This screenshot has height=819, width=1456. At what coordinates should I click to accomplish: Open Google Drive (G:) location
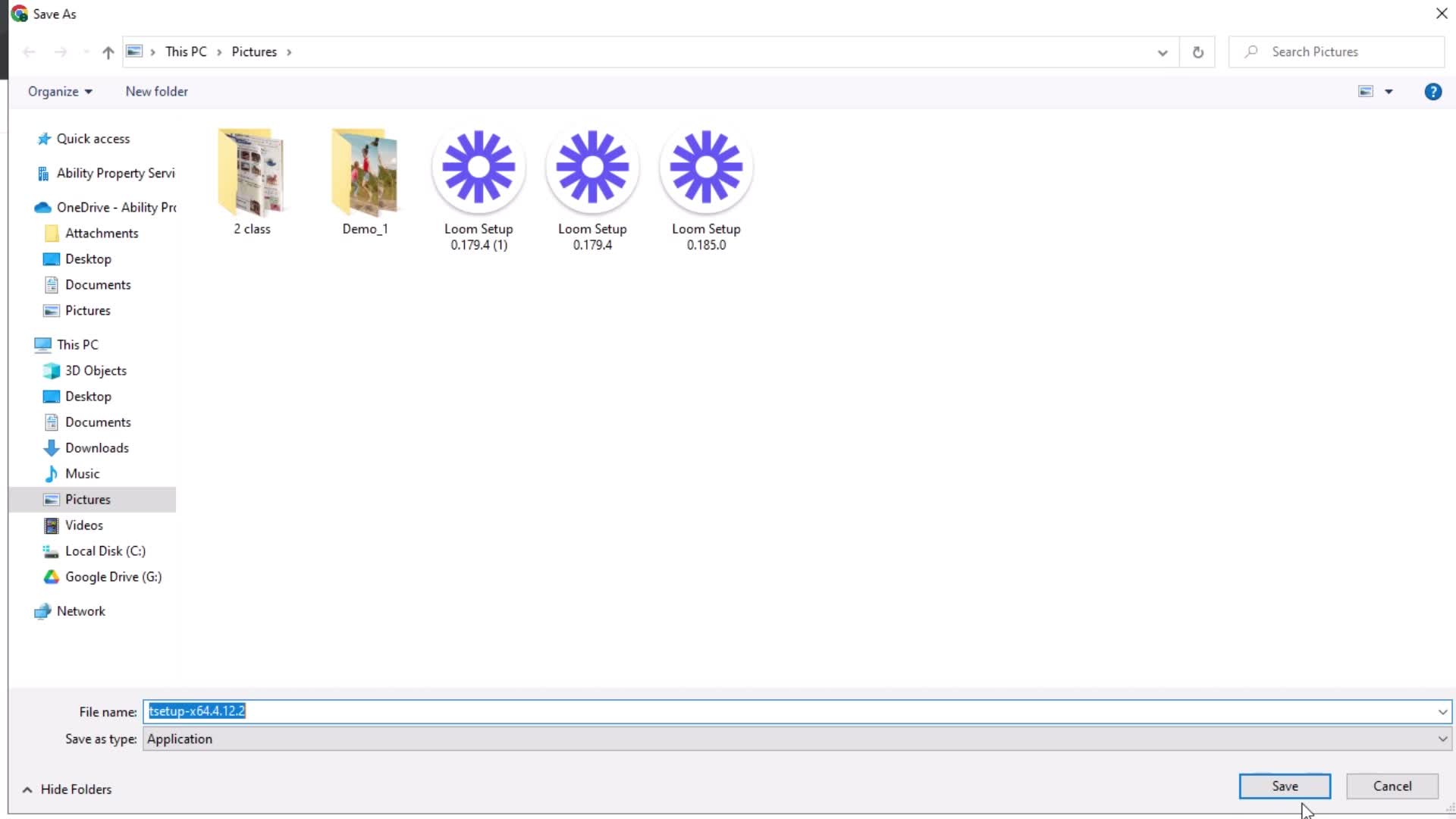coord(113,576)
